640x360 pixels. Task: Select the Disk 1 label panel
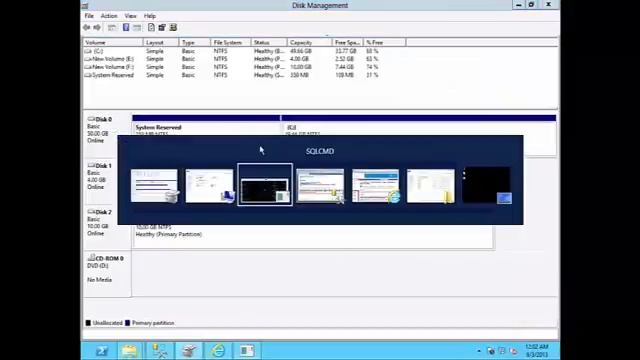(x=107, y=180)
